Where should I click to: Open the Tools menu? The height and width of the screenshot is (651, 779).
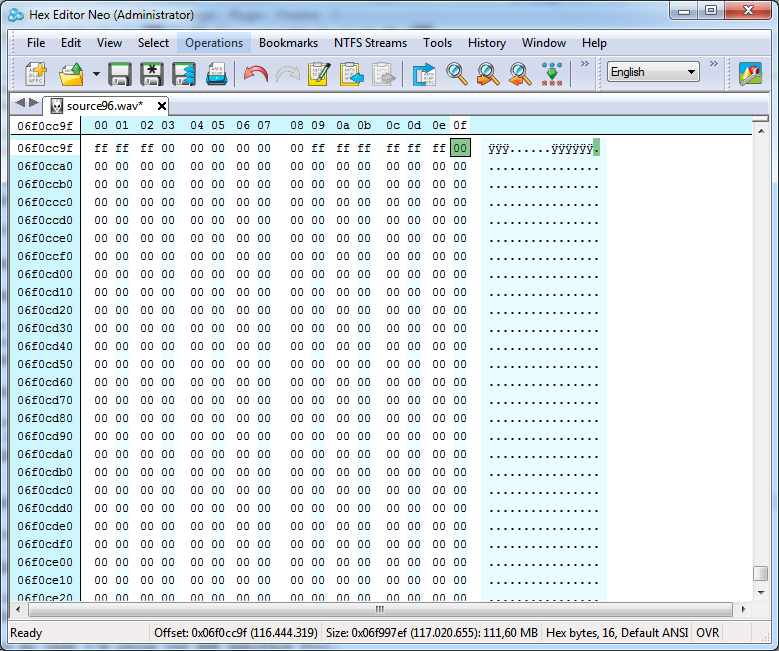point(437,43)
